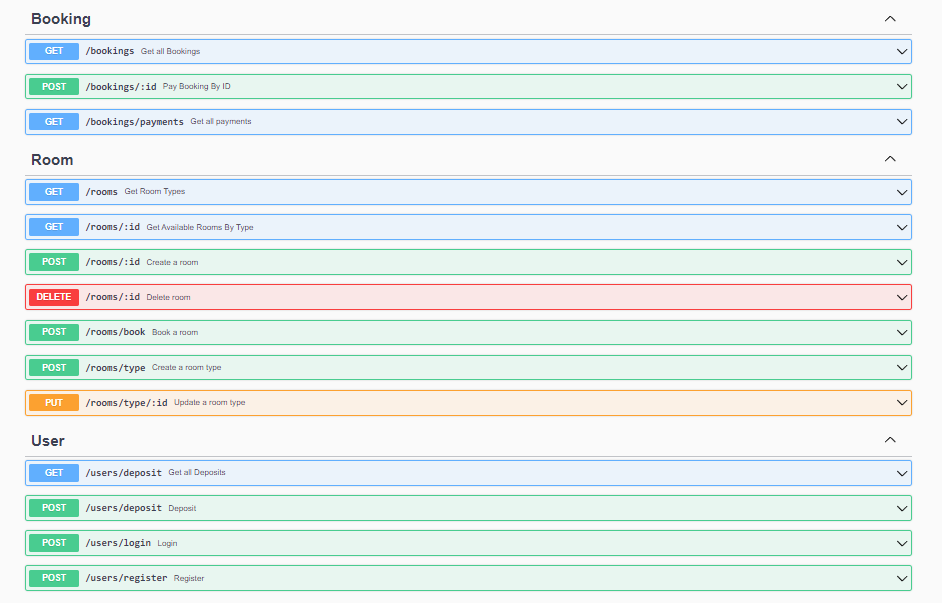This screenshot has width=942, height=603.
Task: Select the Room section heading
Action: point(52,160)
